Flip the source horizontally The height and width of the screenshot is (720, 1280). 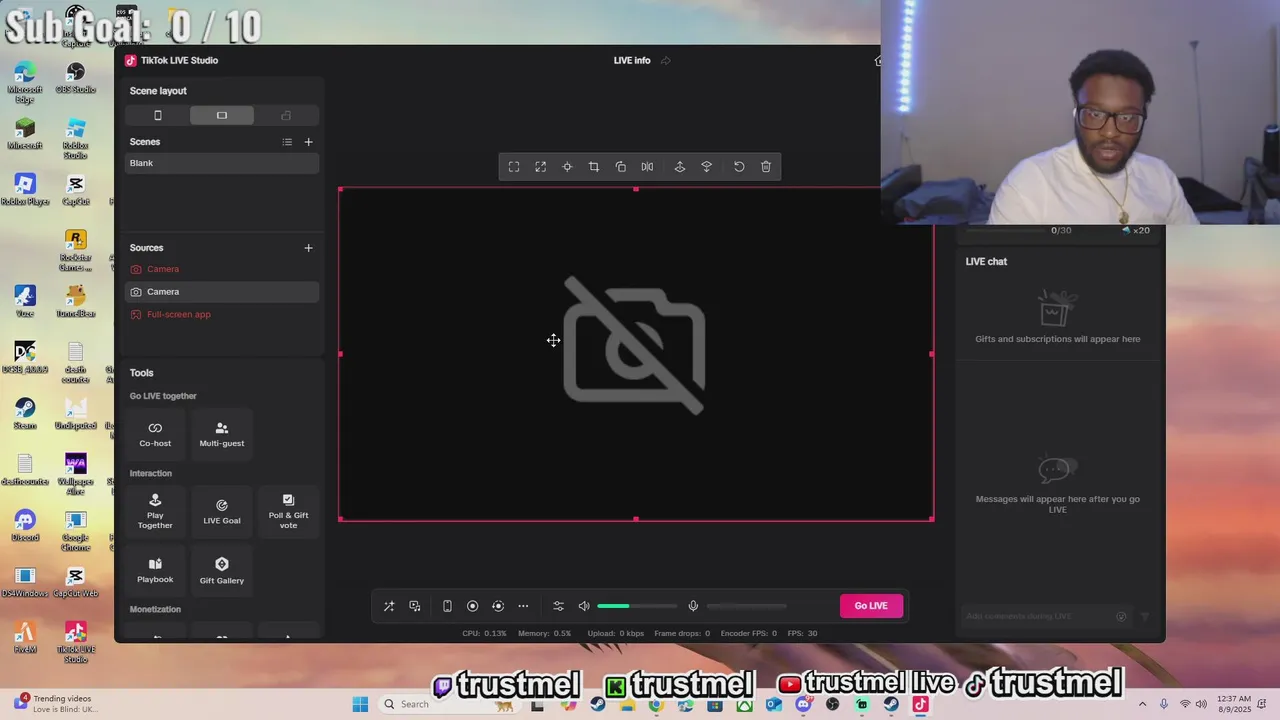647,167
